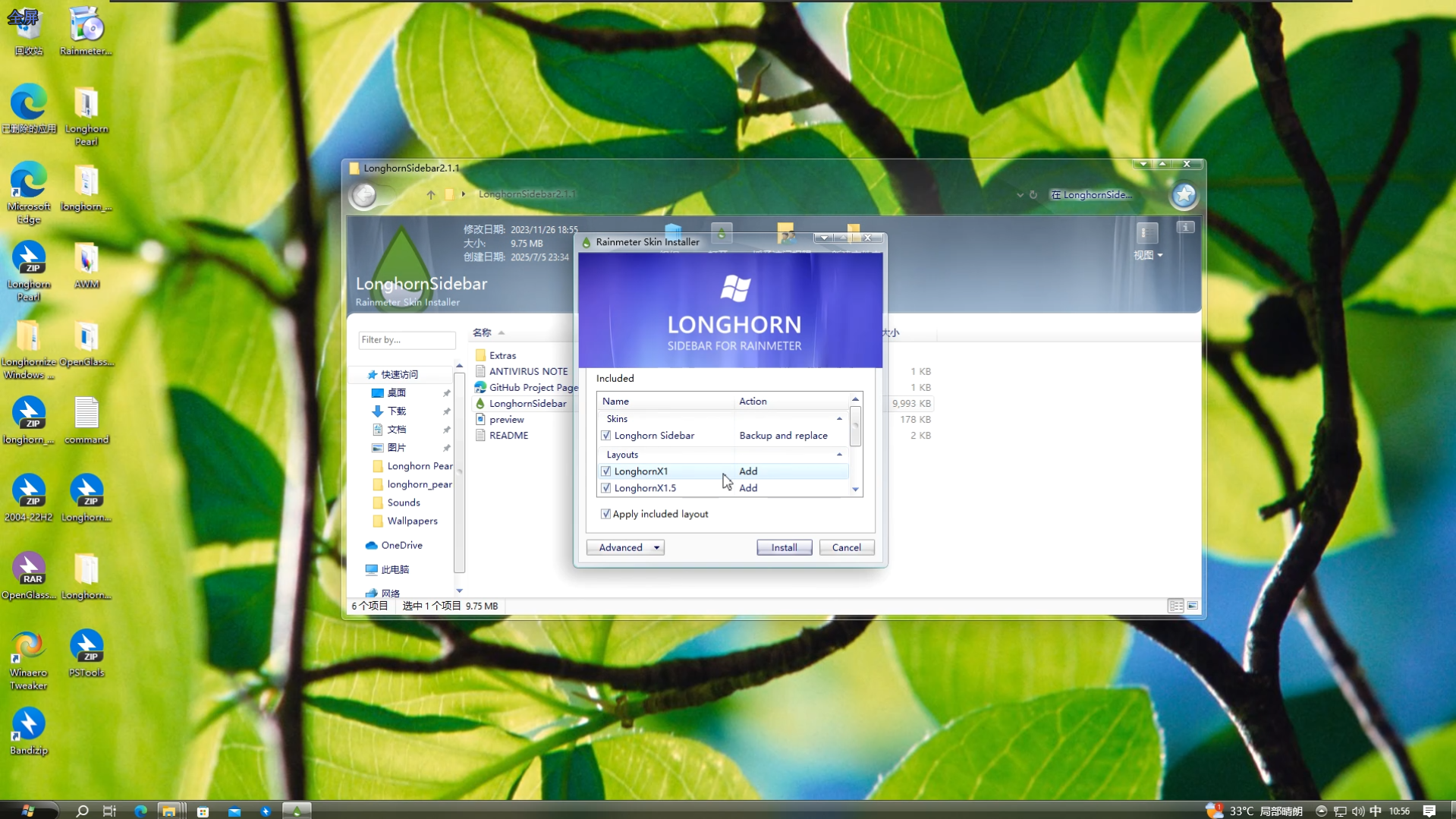Click the info details pane icon

(1185, 227)
